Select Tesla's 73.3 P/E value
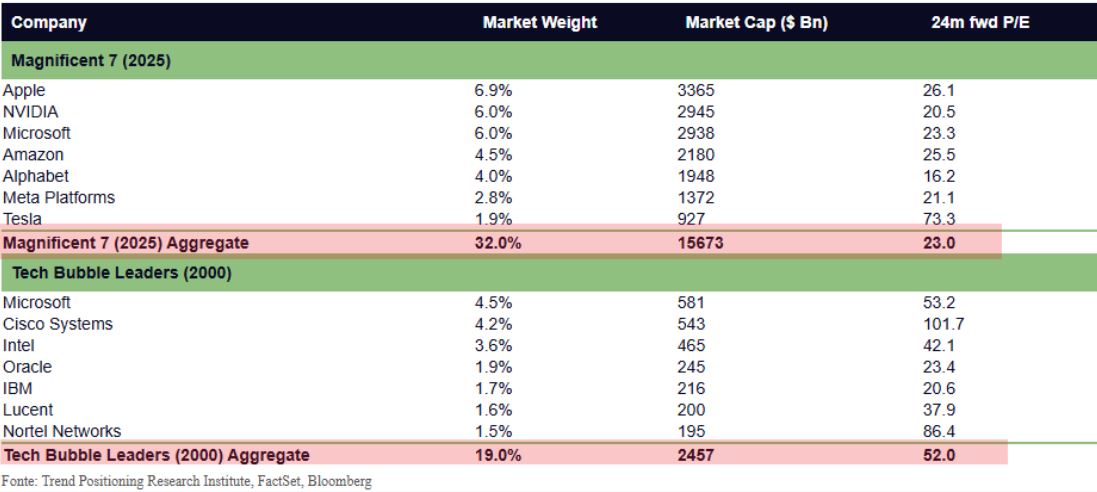 click(x=940, y=219)
